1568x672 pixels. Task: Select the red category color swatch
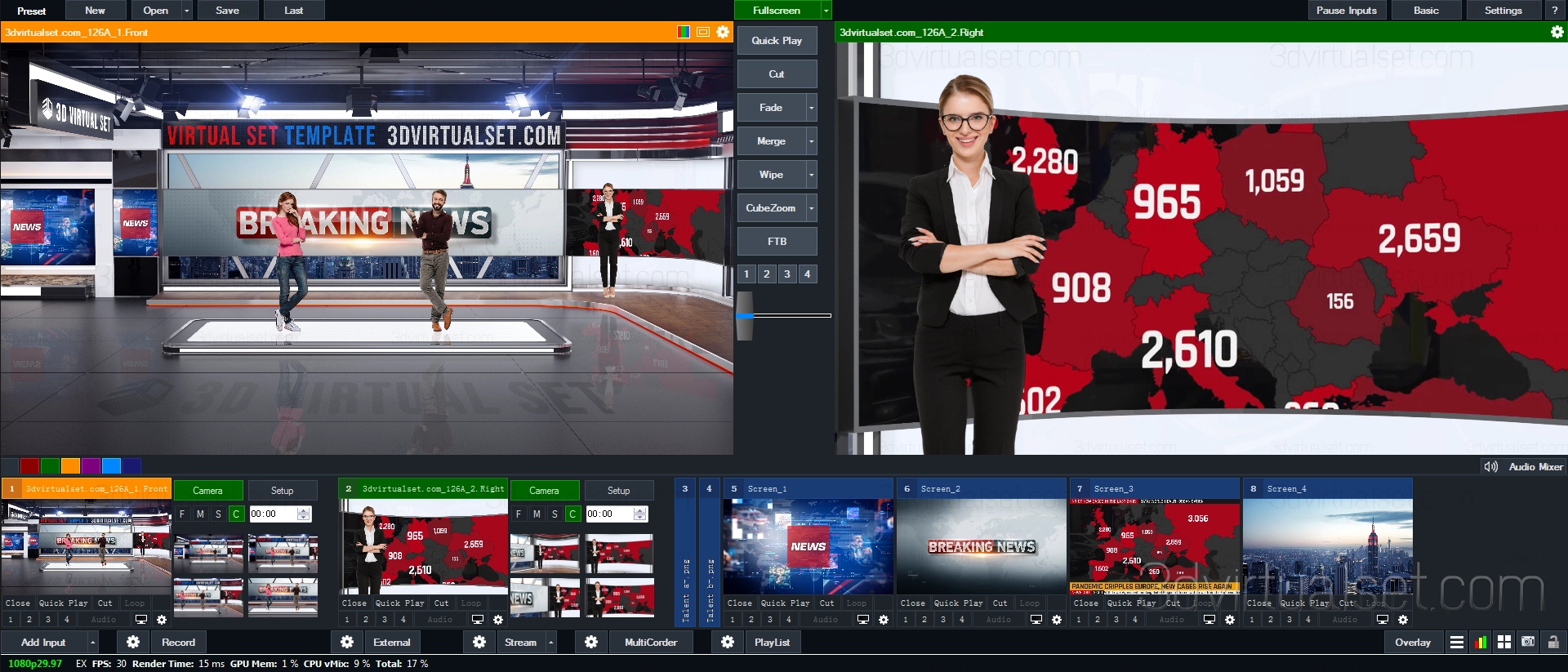(x=29, y=465)
